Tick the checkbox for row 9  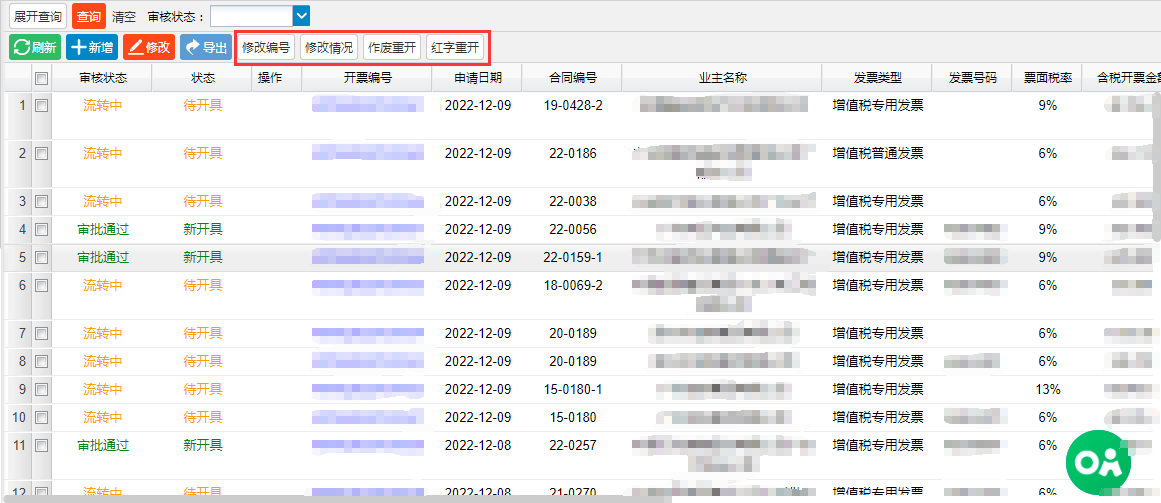click(x=42, y=389)
